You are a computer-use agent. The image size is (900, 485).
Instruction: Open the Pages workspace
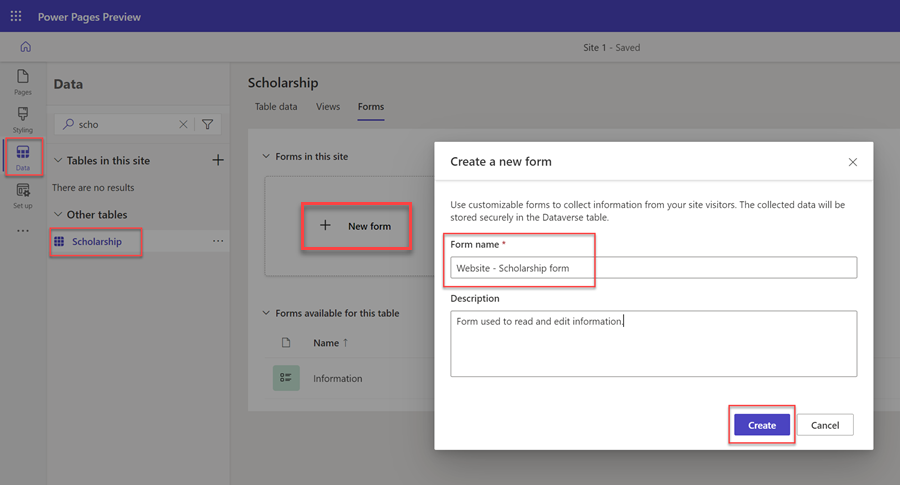23,82
